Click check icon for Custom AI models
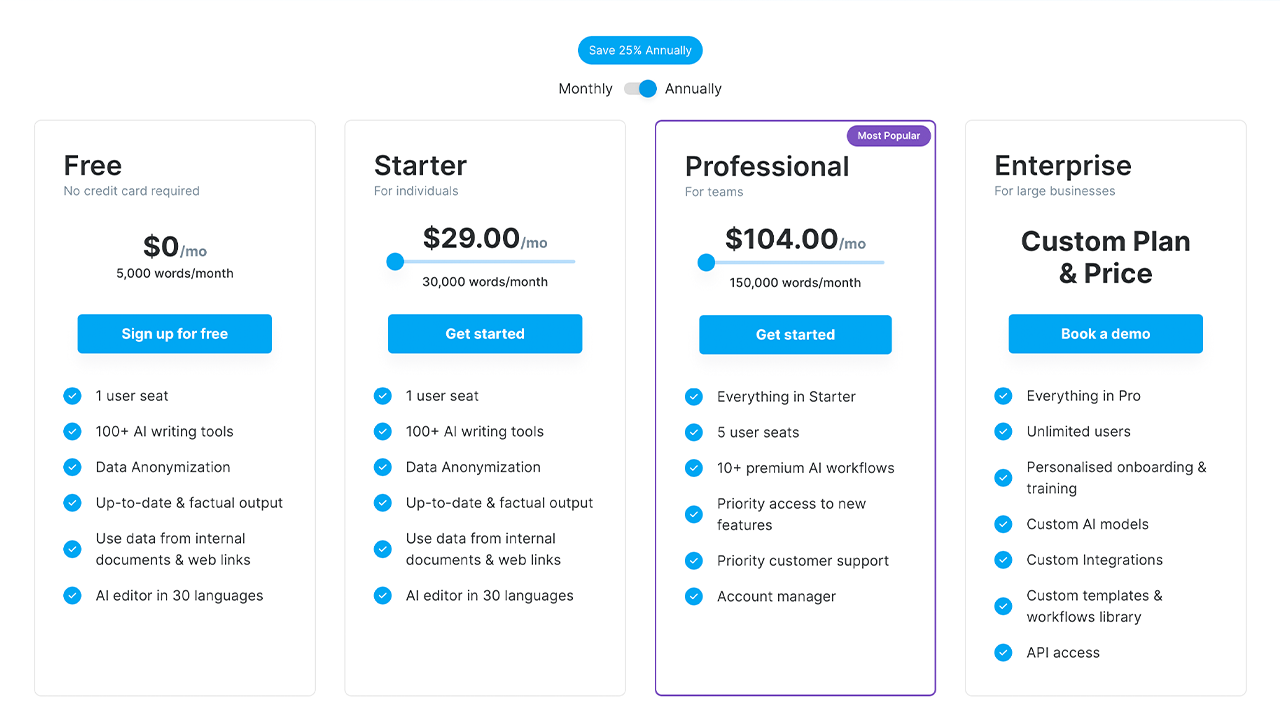The height and width of the screenshot is (720, 1280). click(x=1003, y=524)
